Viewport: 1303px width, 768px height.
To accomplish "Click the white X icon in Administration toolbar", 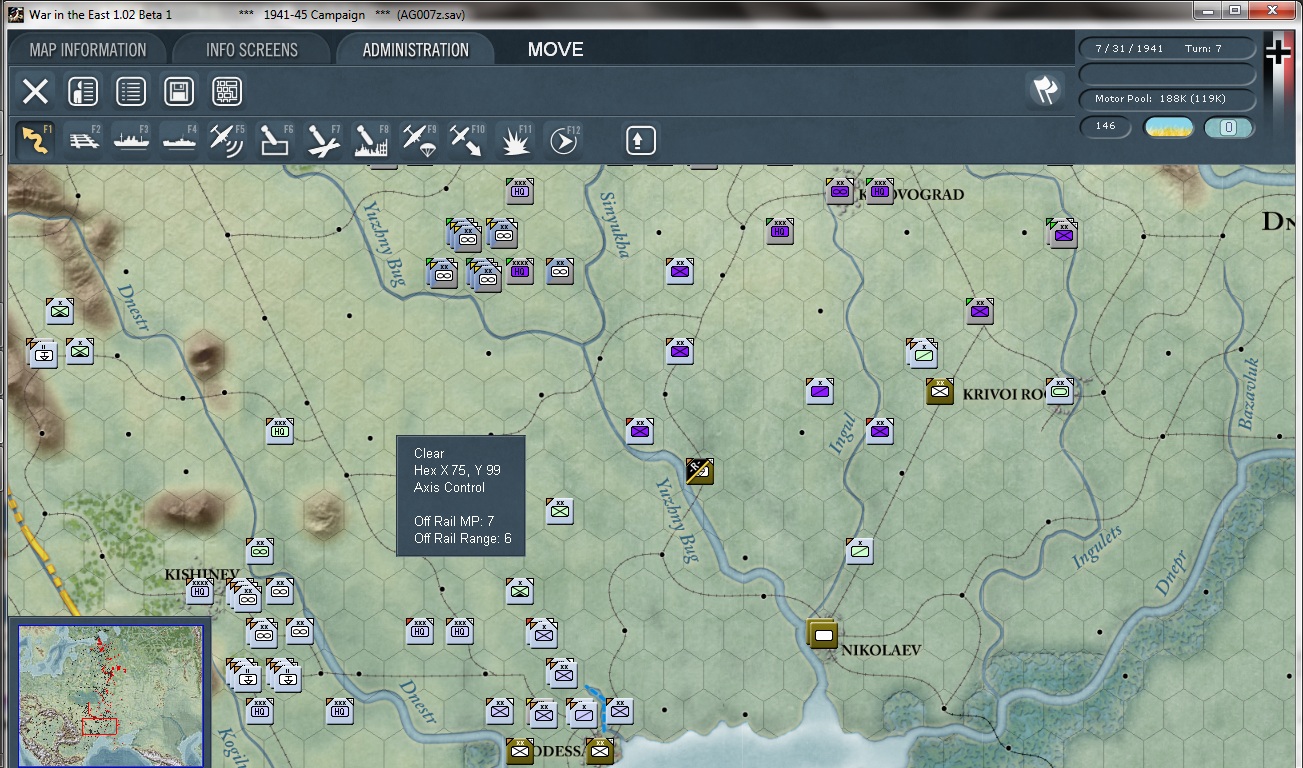I will (x=35, y=92).
